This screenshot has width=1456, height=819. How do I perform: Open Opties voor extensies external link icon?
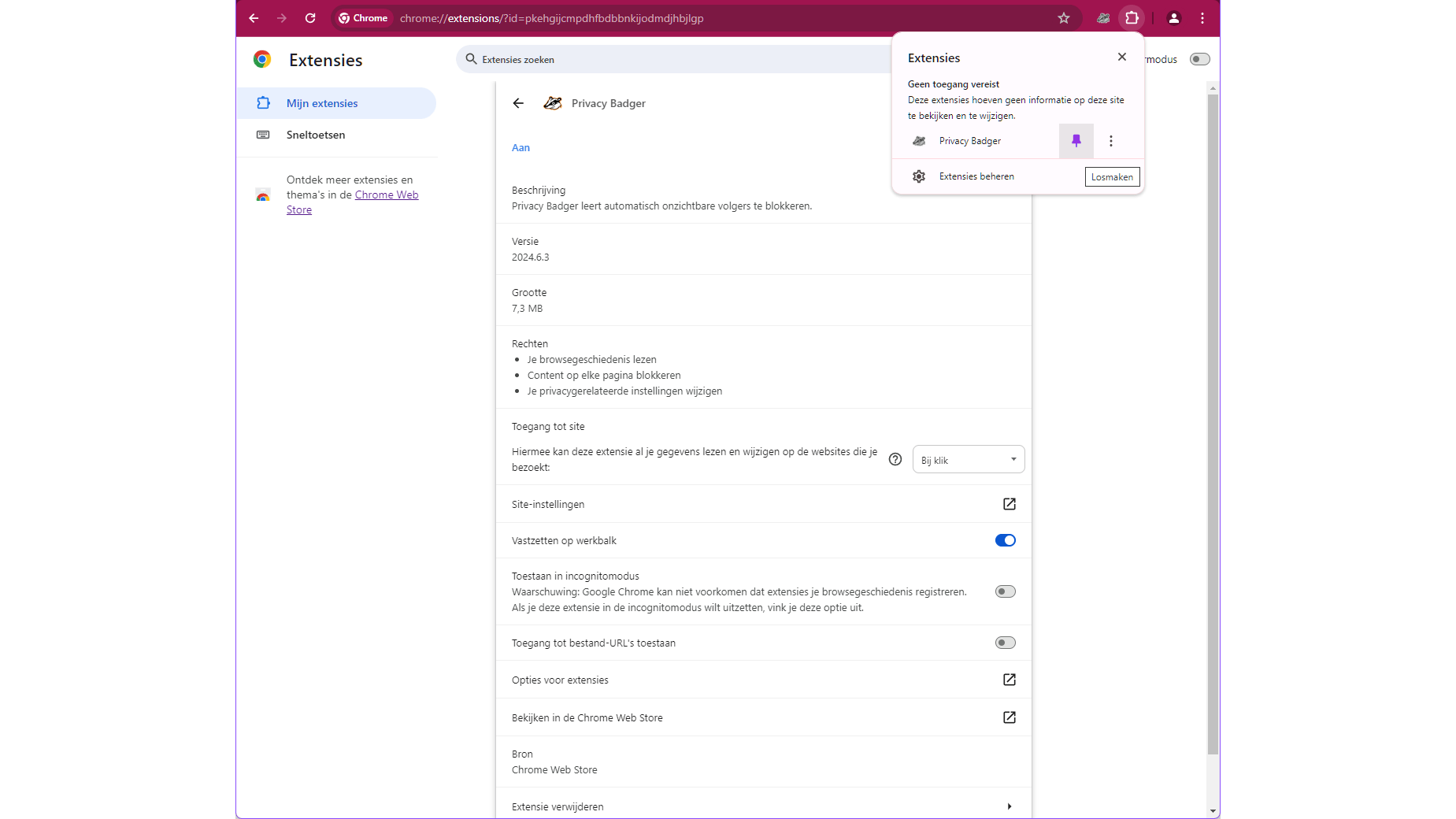[1010, 680]
